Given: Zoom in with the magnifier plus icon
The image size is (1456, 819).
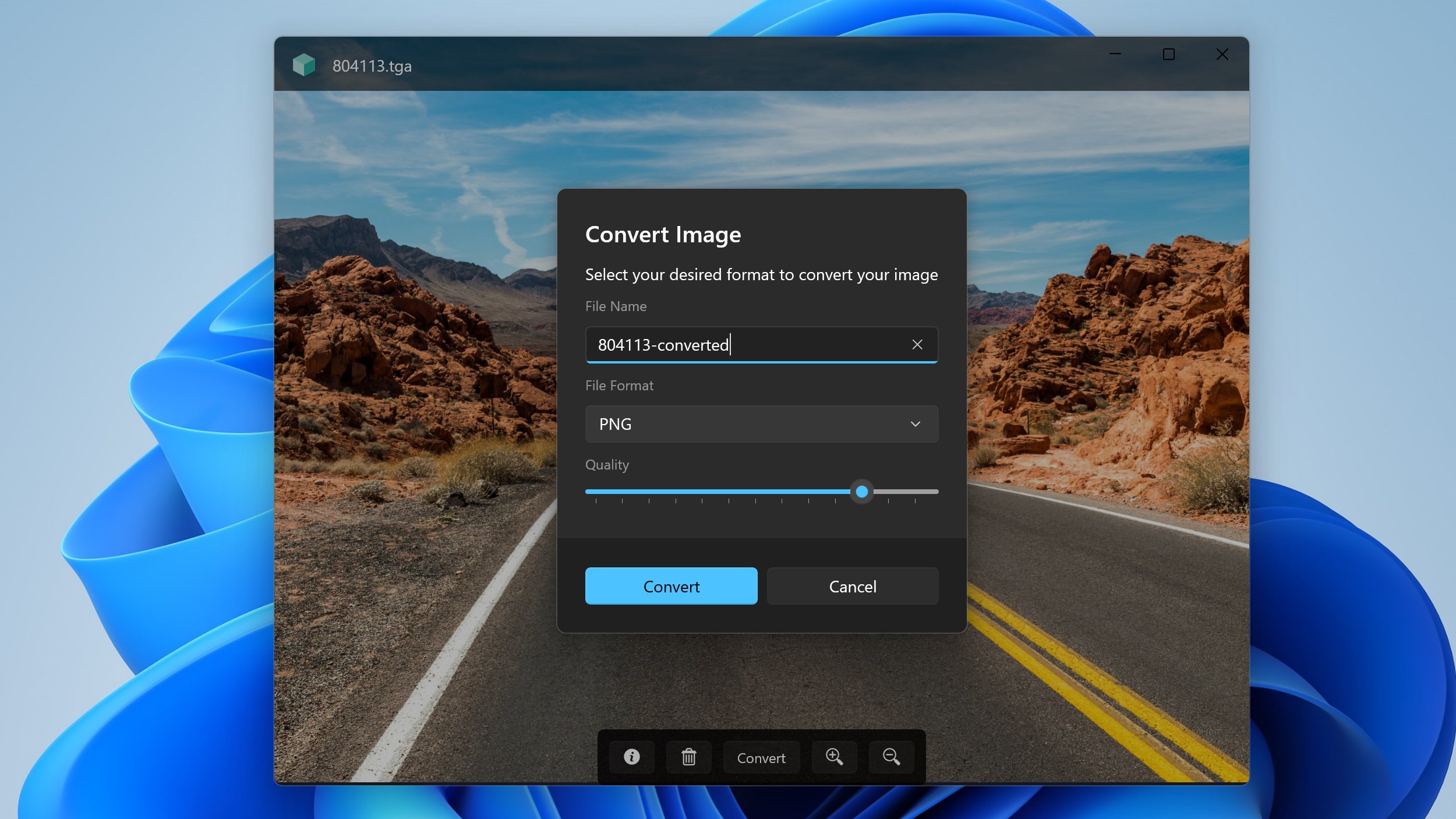Looking at the screenshot, I should pos(835,757).
